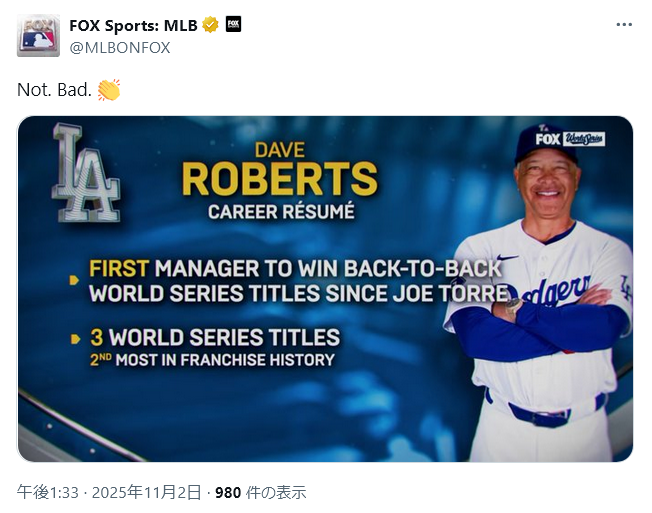Click the "2ND MOST IN FRANCHISE HISTORY" line
Image resolution: width=652 pixels, height=513 pixels.
(x=211, y=360)
